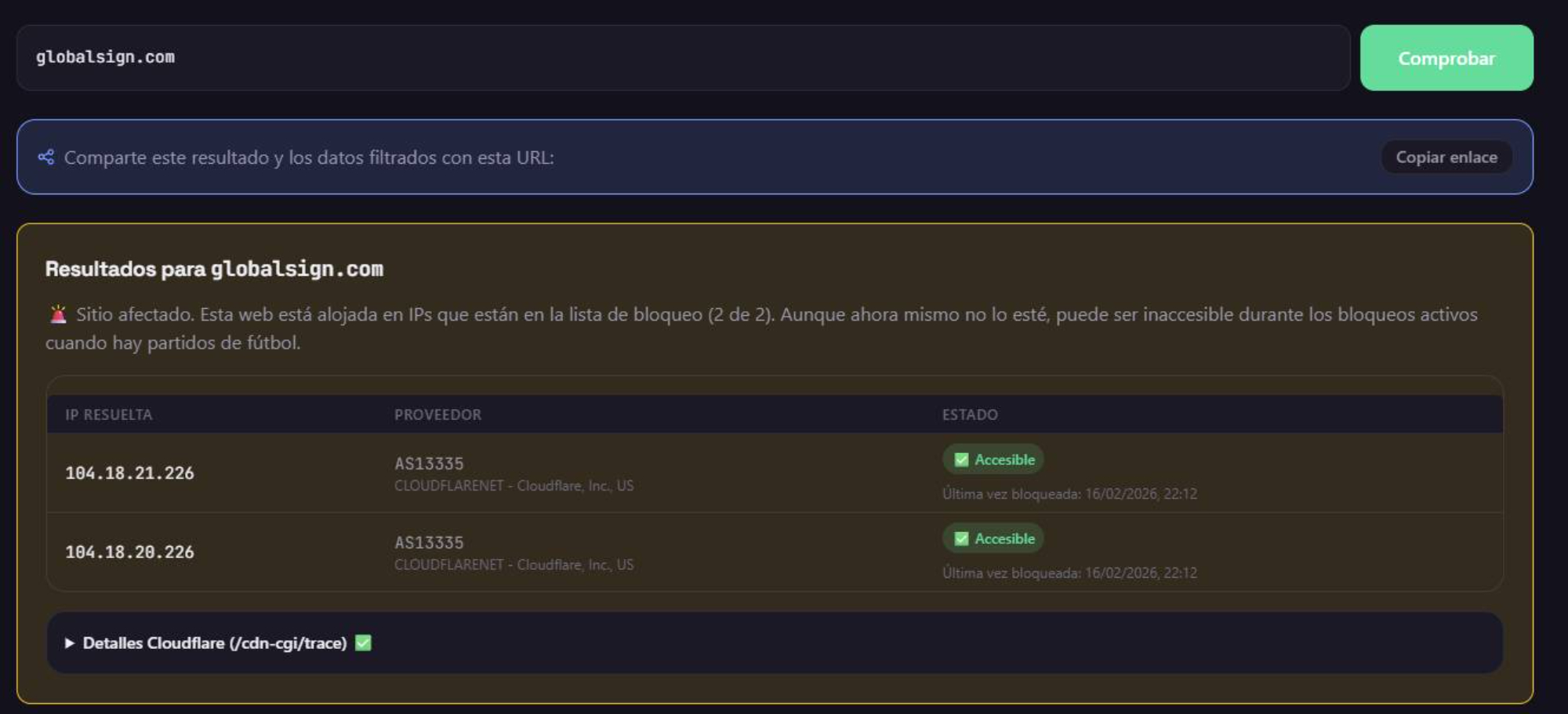This screenshot has height=714, width=1568.
Task: Select the IP address 104.18.21.226
Action: pyautogui.click(x=130, y=473)
